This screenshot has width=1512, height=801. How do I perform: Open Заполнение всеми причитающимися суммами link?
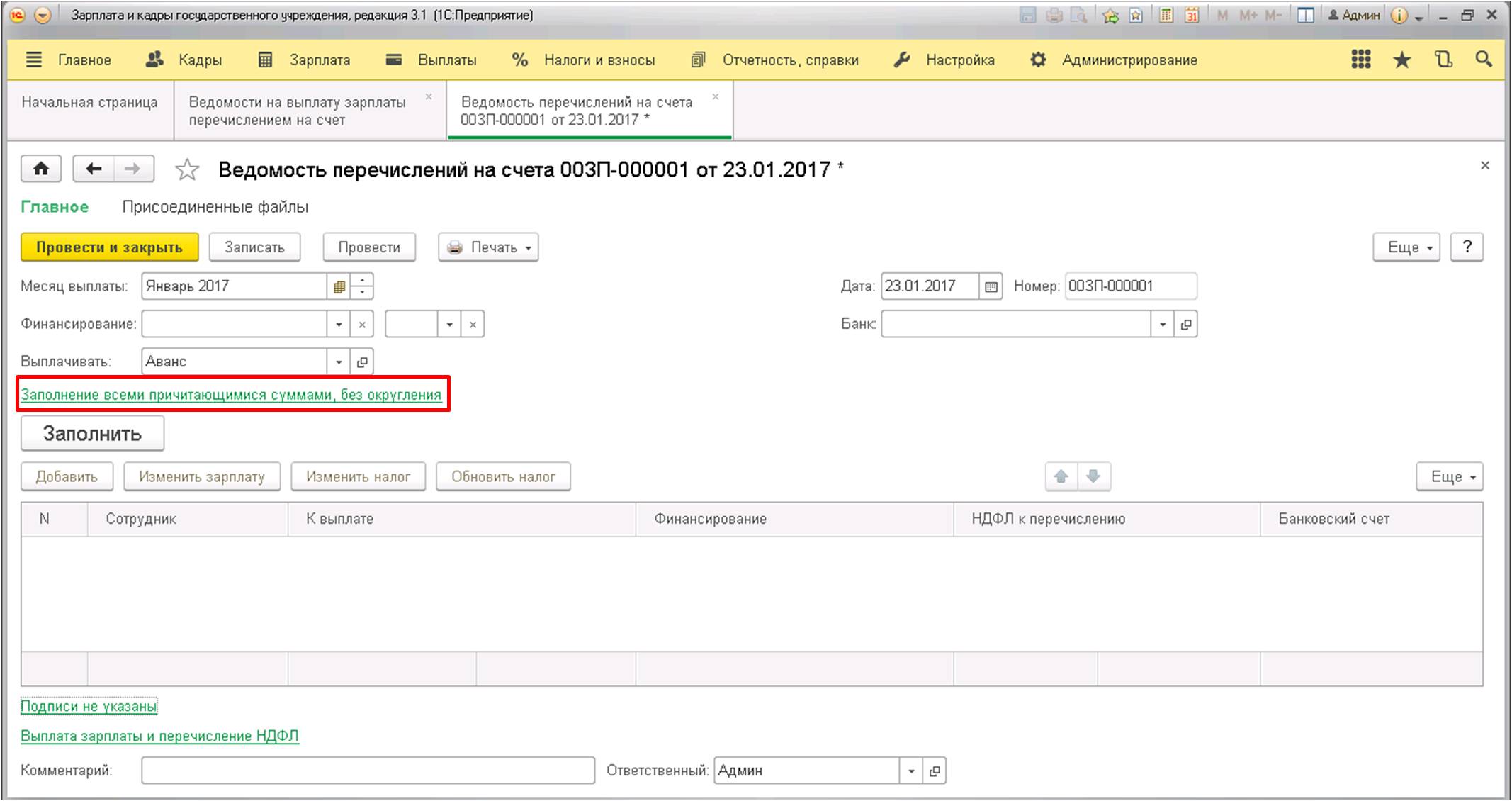(x=231, y=395)
